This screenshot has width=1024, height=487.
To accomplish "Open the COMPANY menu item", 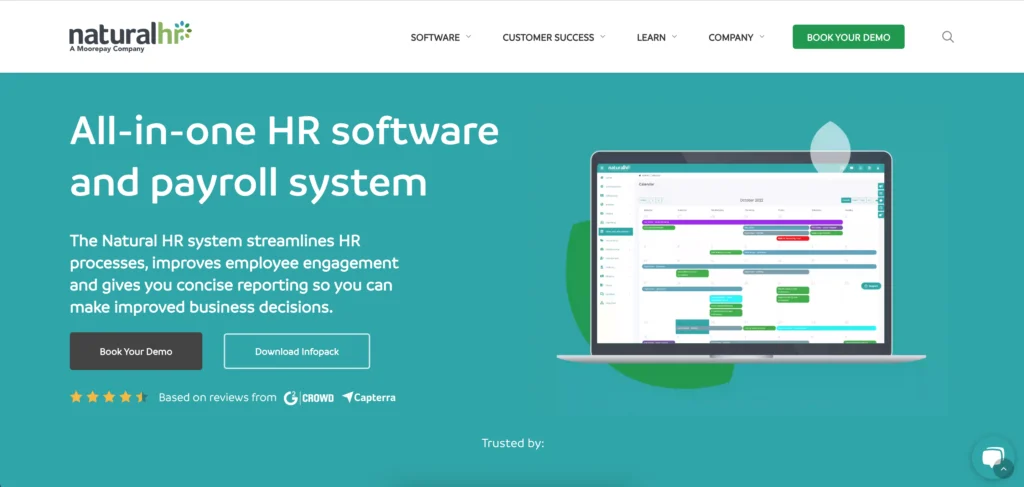I will click(x=731, y=37).
